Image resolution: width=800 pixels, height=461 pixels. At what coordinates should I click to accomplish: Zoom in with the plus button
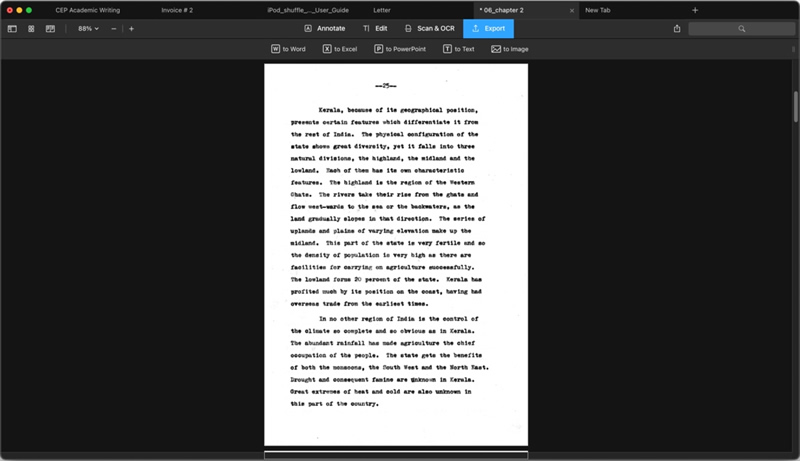pyautogui.click(x=131, y=29)
